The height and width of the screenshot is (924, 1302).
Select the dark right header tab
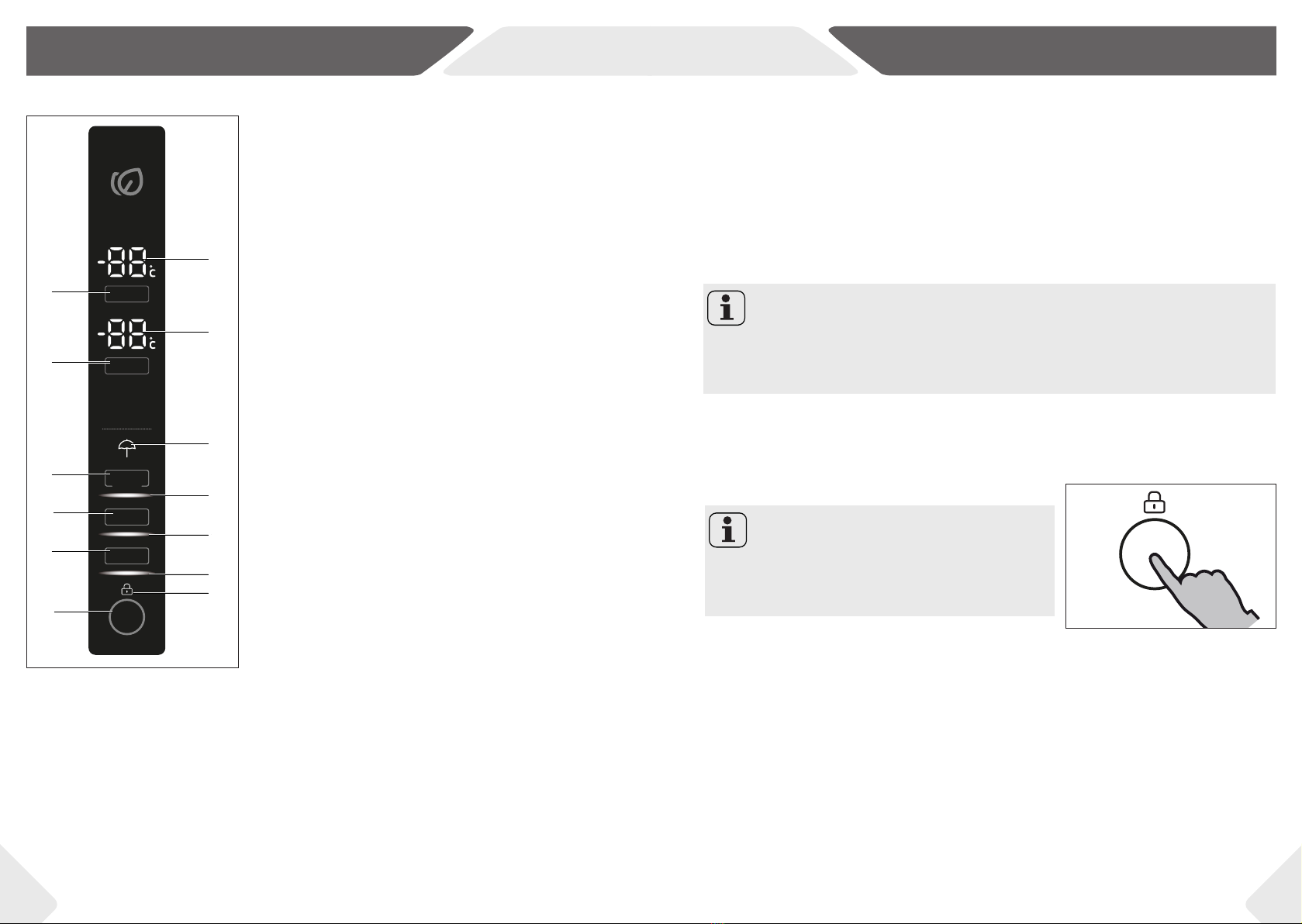(x=1052, y=51)
